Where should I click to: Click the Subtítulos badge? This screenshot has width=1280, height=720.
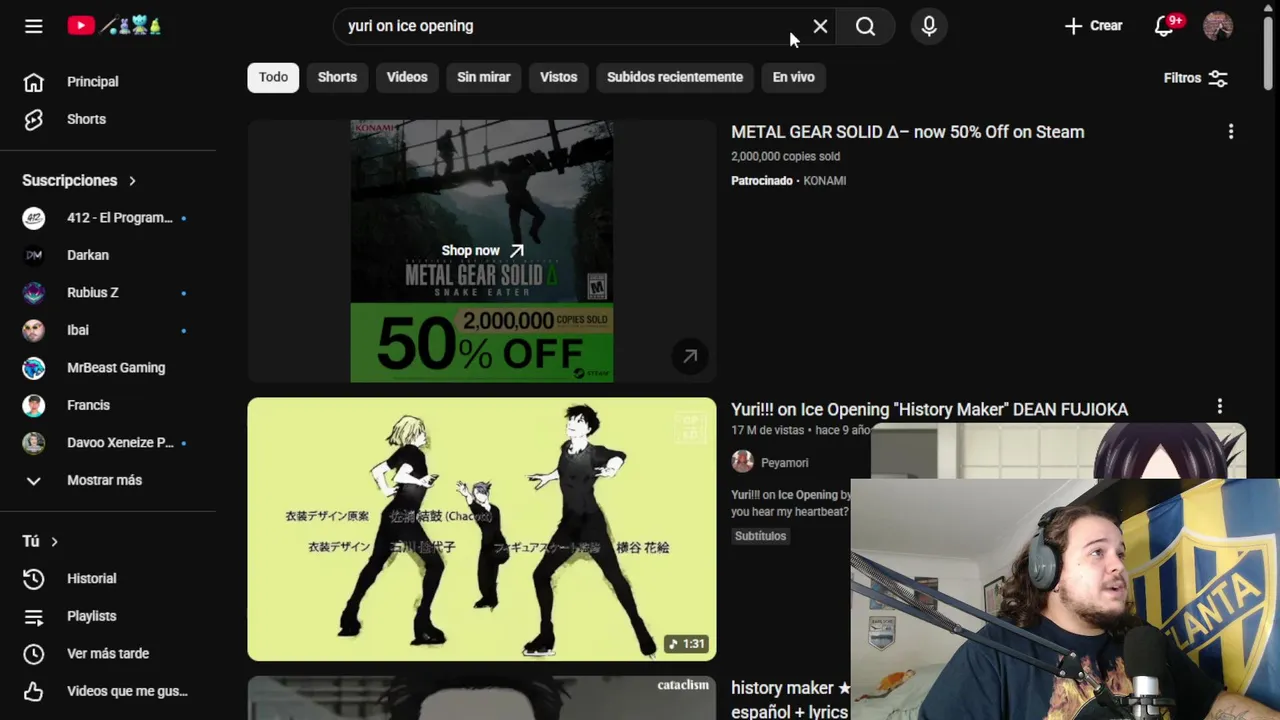(x=760, y=536)
